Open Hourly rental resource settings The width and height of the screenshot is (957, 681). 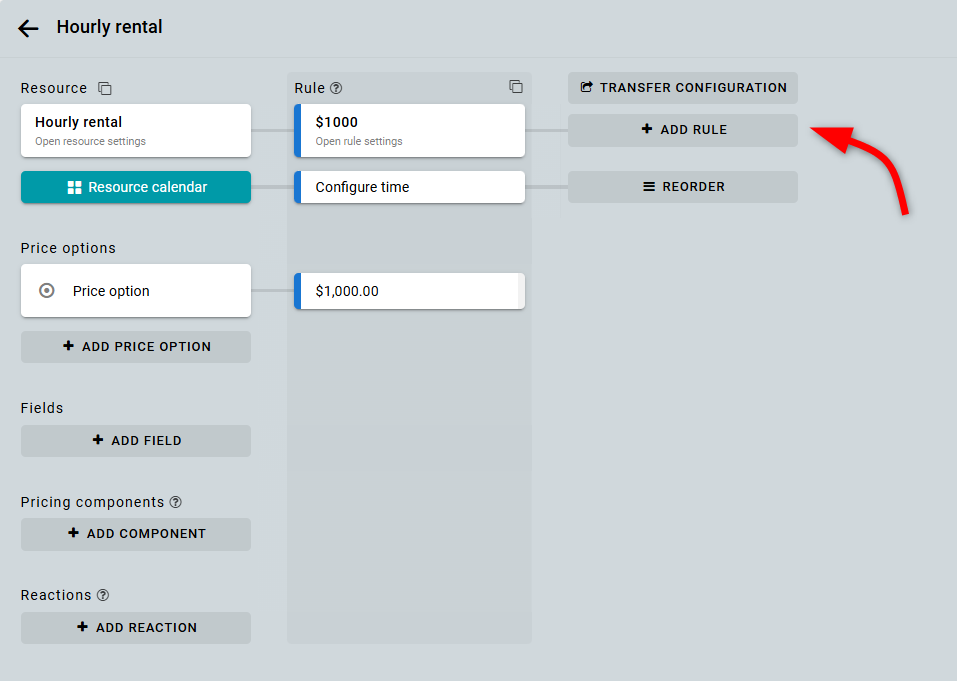(136, 130)
